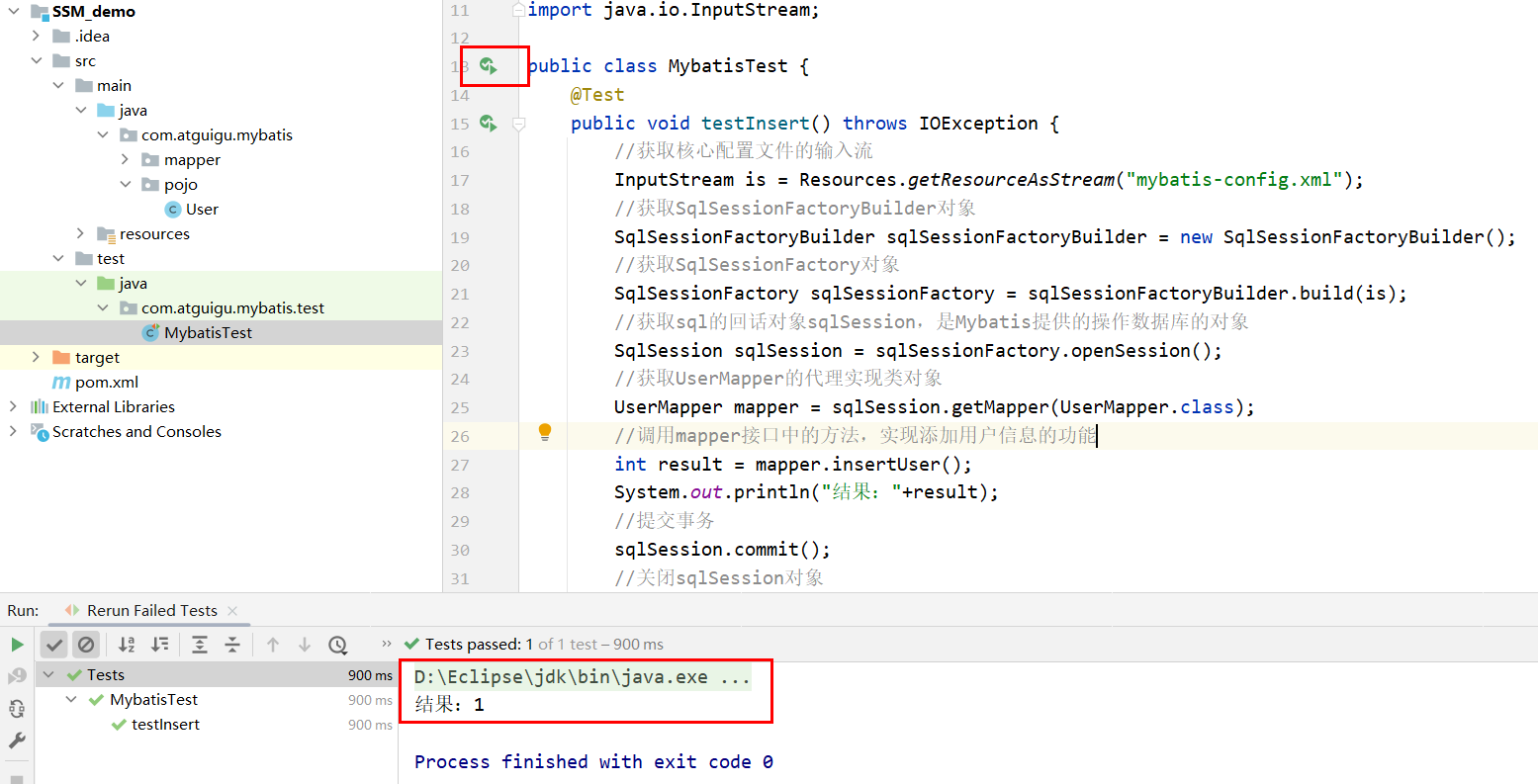Viewport: 1538px width, 784px height.
Task: Click the Run tool window label
Action: pyautogui.click(x=23, y=611)
